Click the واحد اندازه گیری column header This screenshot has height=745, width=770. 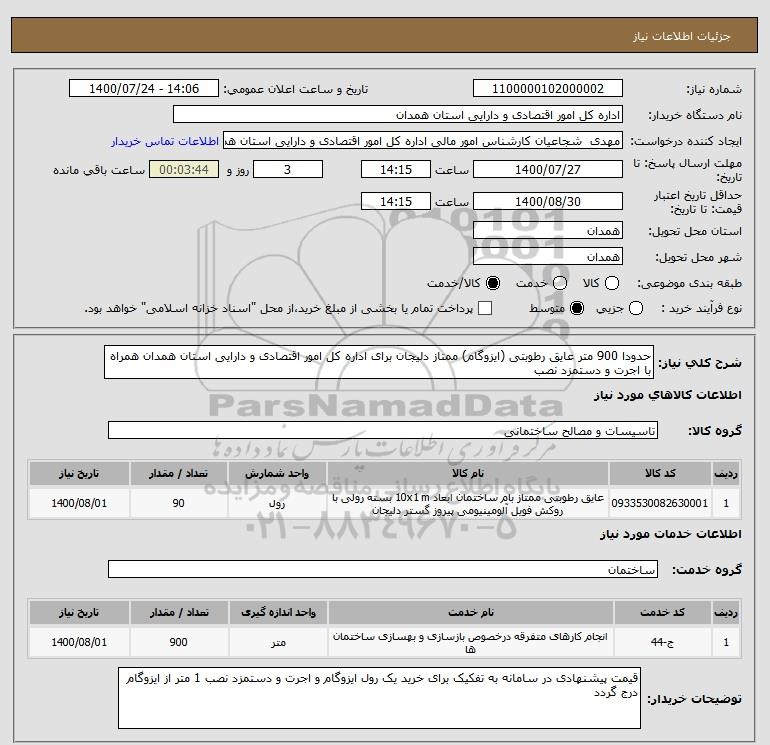pyautogui.click(x=278, y=612)
